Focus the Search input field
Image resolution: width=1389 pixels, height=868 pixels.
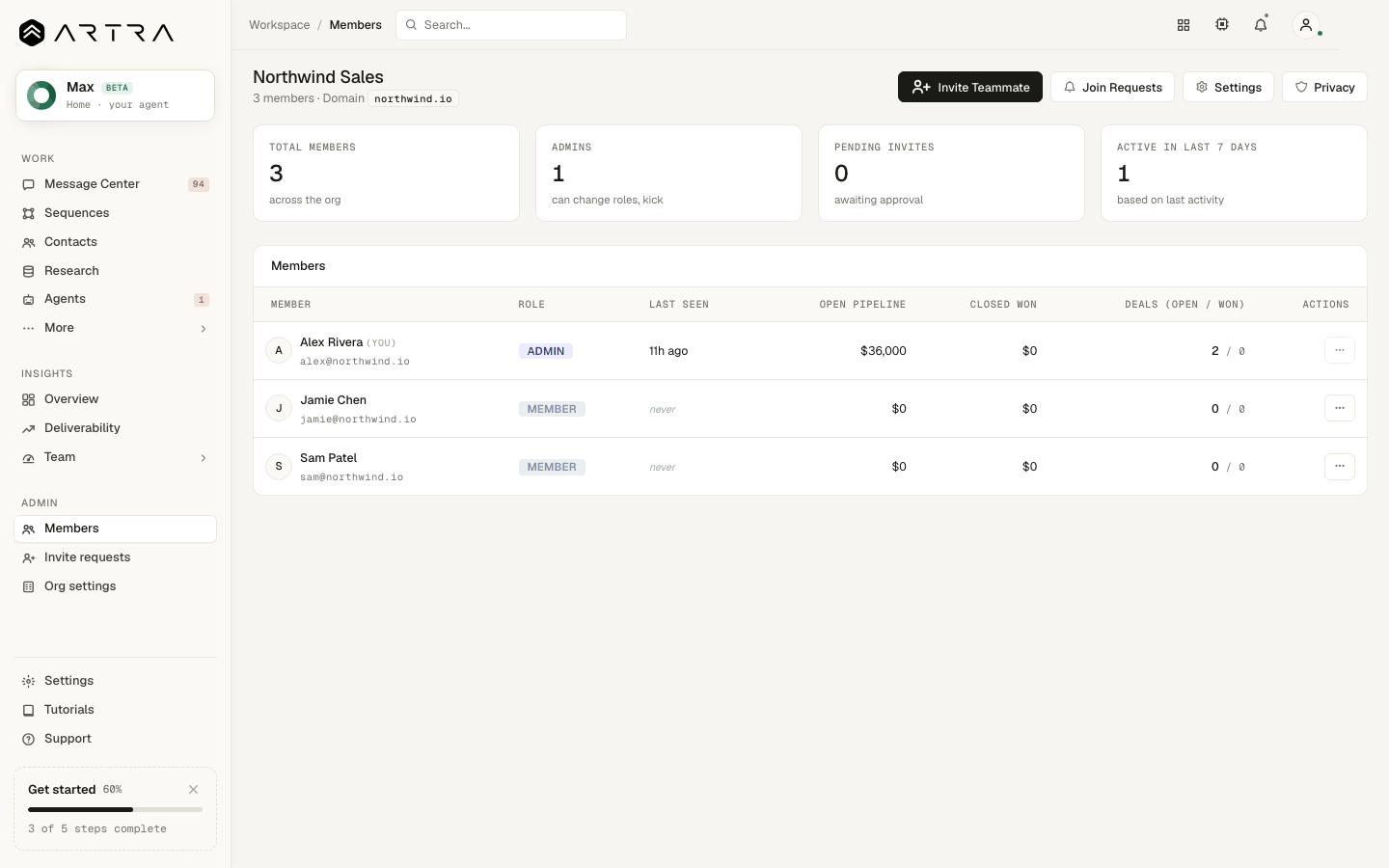coord(511,25)
